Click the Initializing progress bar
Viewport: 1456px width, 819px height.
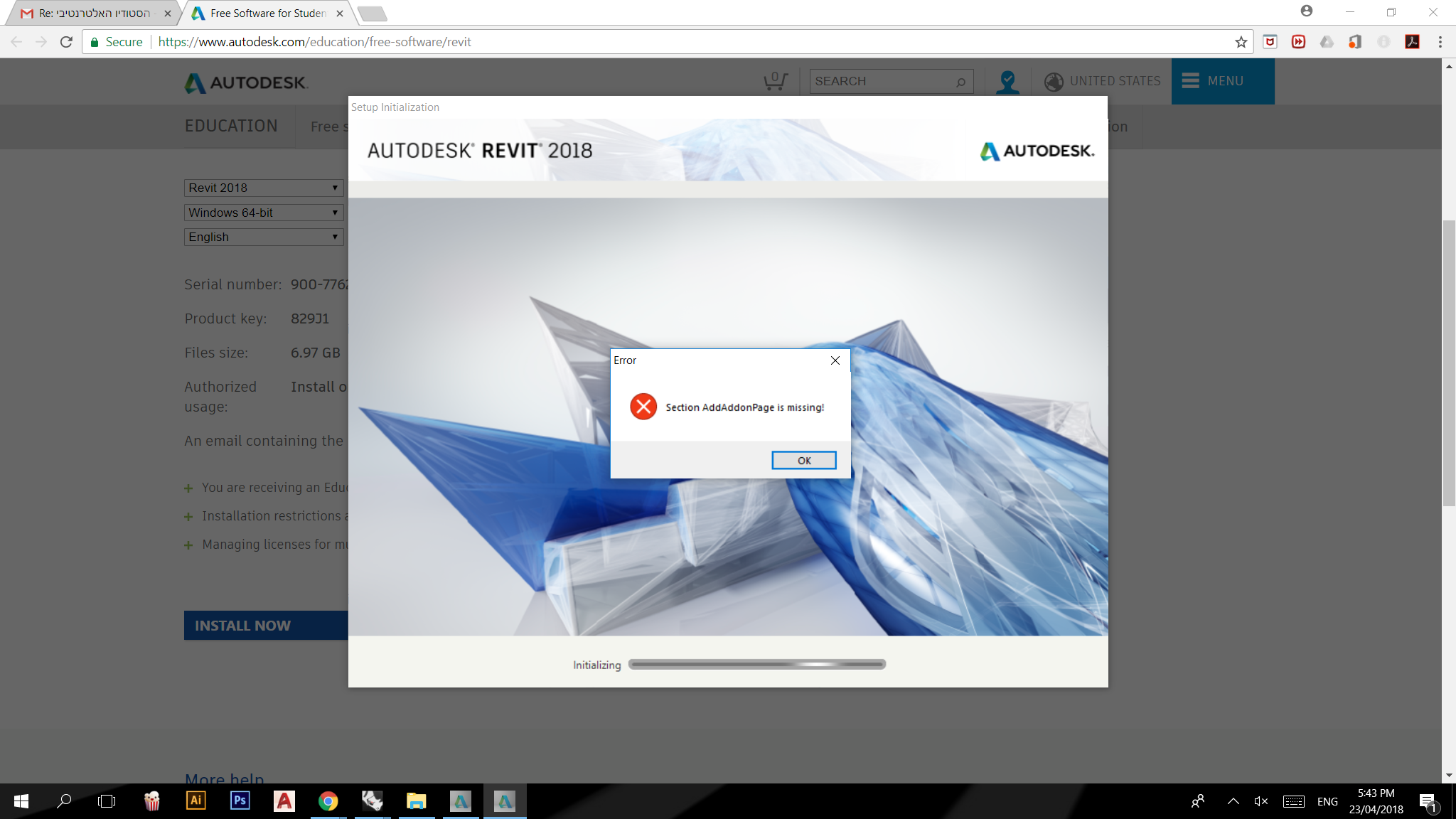(756, 664)
